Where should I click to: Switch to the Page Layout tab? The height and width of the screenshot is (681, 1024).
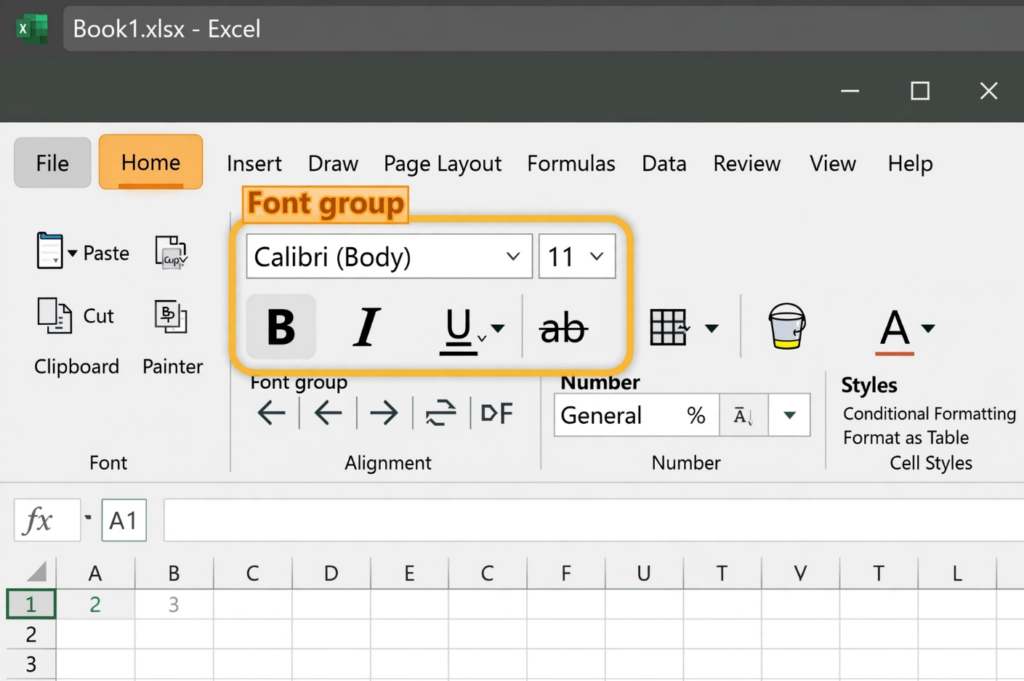pyautogui.click(x=443, y=164)
